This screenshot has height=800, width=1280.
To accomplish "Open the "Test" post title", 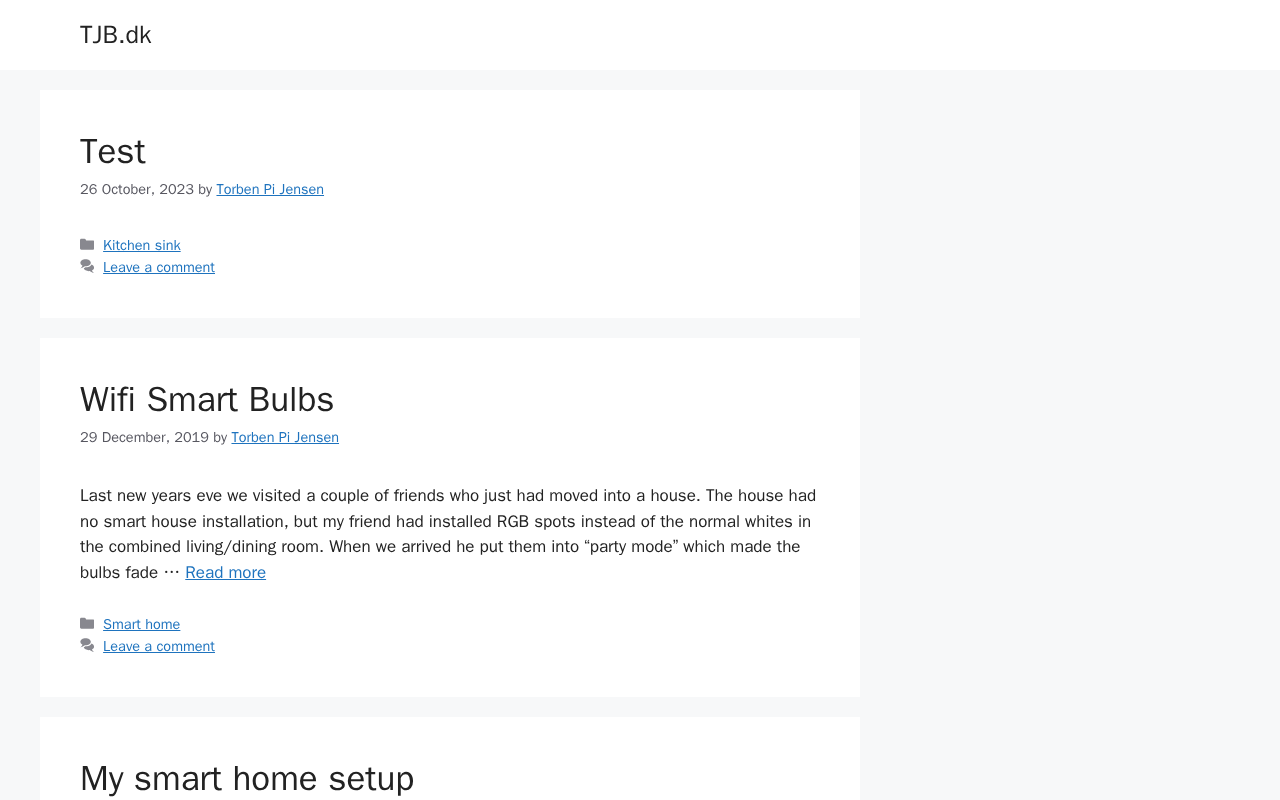I will pos(113,152).
